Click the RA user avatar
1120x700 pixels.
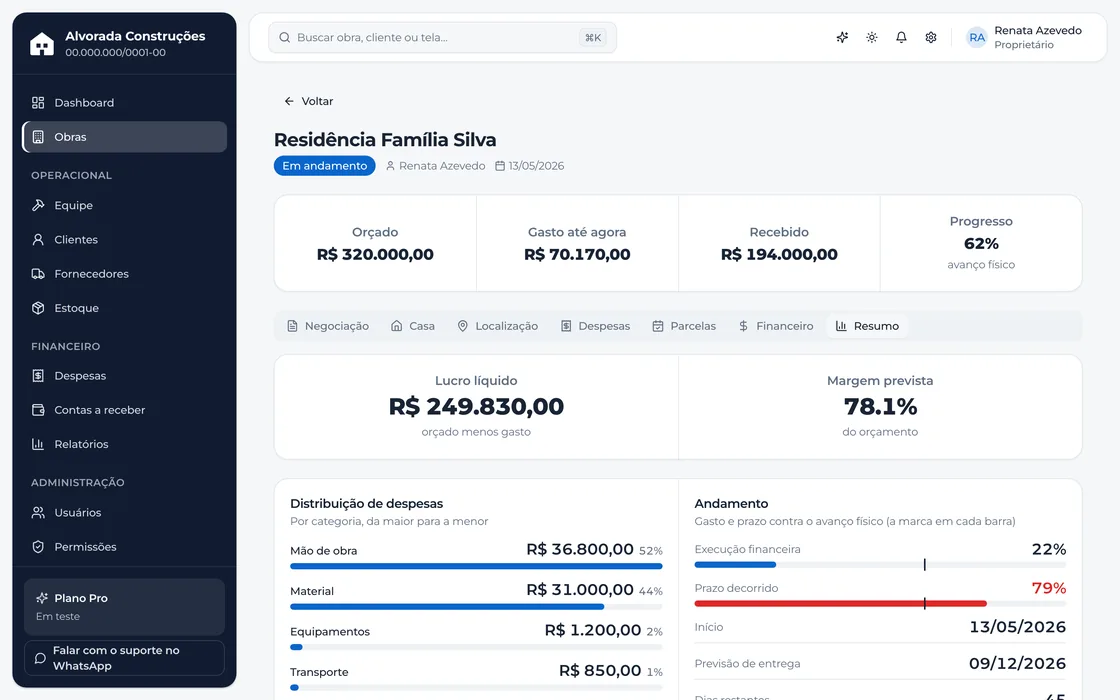click(976, 37)
